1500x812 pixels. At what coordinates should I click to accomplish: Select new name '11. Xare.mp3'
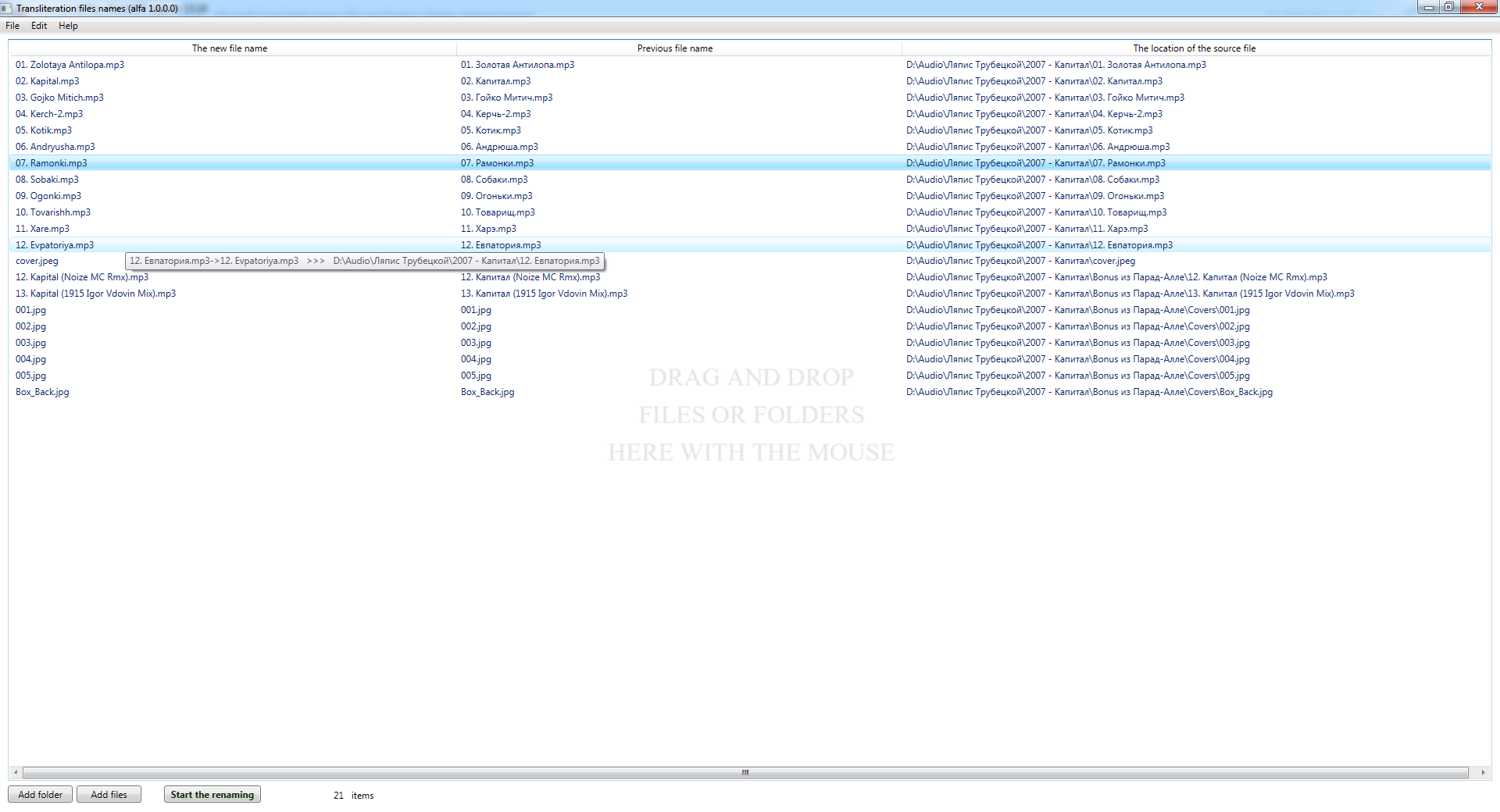(42, 229)
